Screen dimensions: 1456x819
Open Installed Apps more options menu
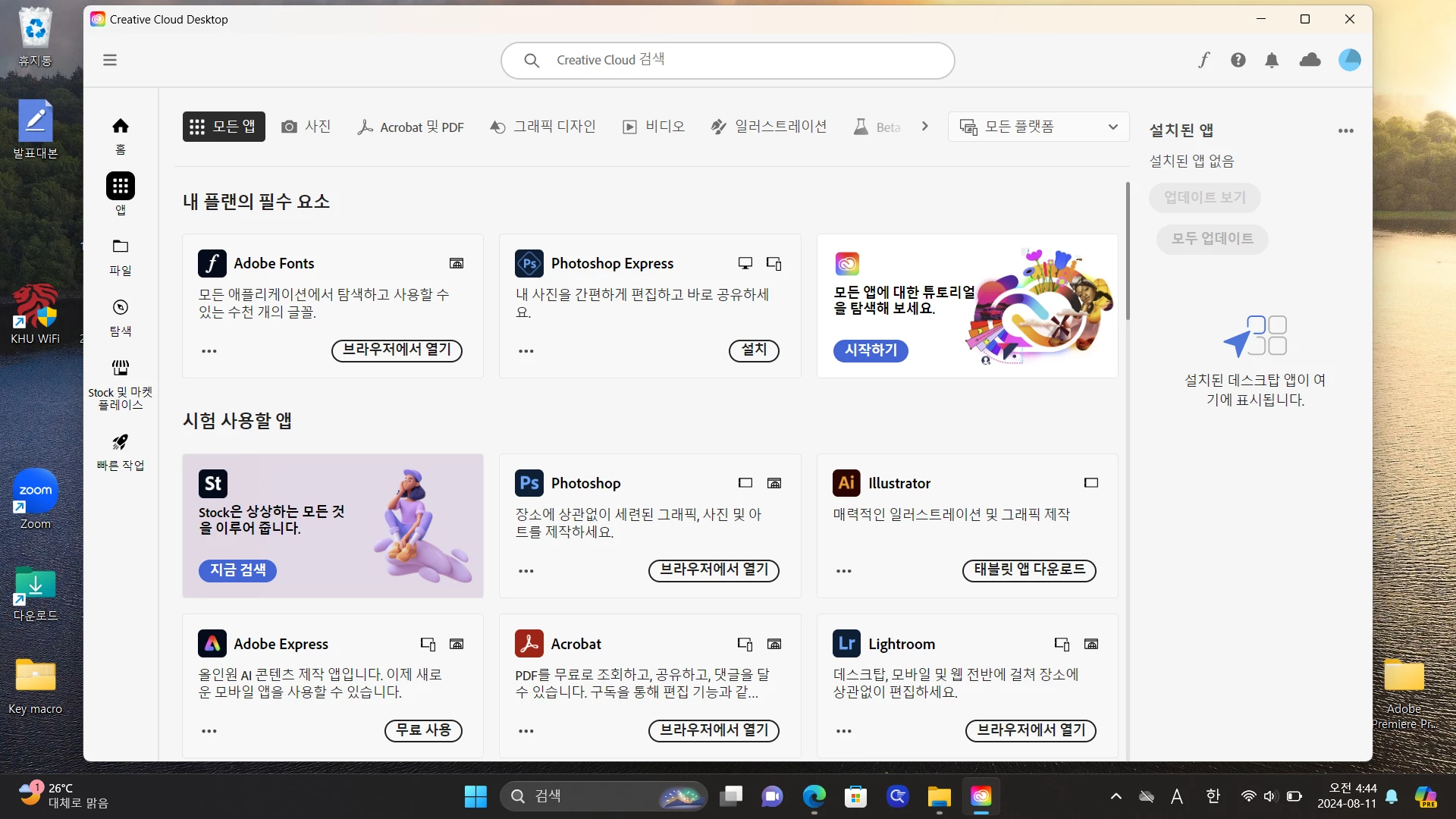1345,130
